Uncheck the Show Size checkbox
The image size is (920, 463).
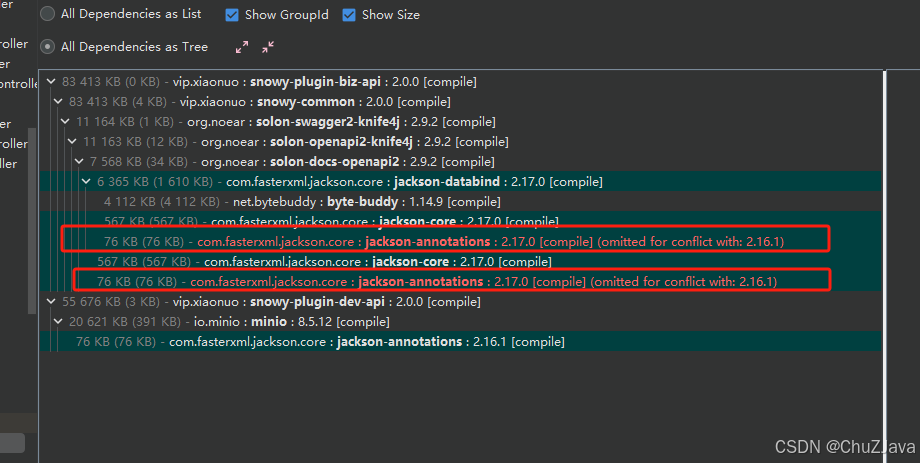tap(349, 15)
